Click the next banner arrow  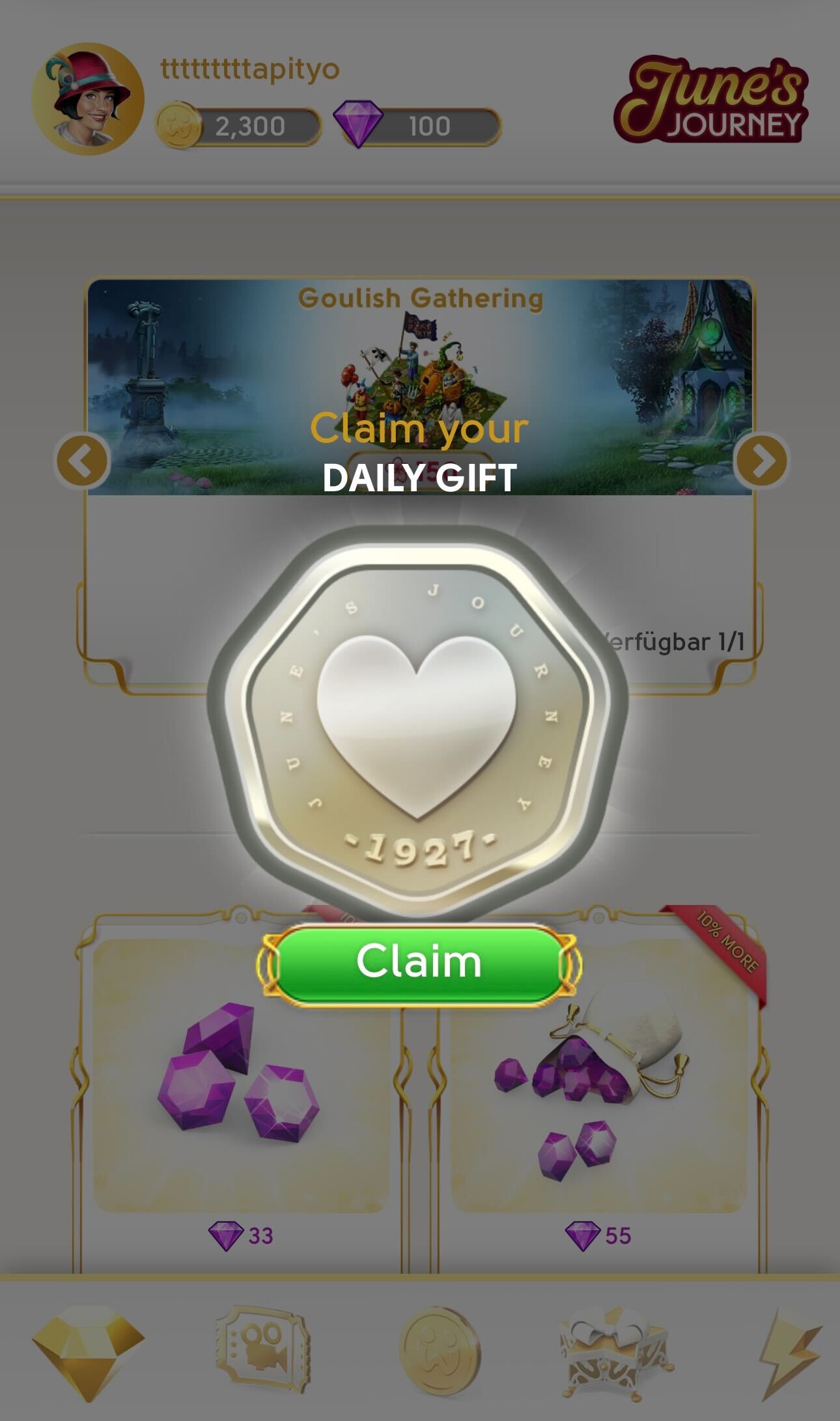coord(761,461)
